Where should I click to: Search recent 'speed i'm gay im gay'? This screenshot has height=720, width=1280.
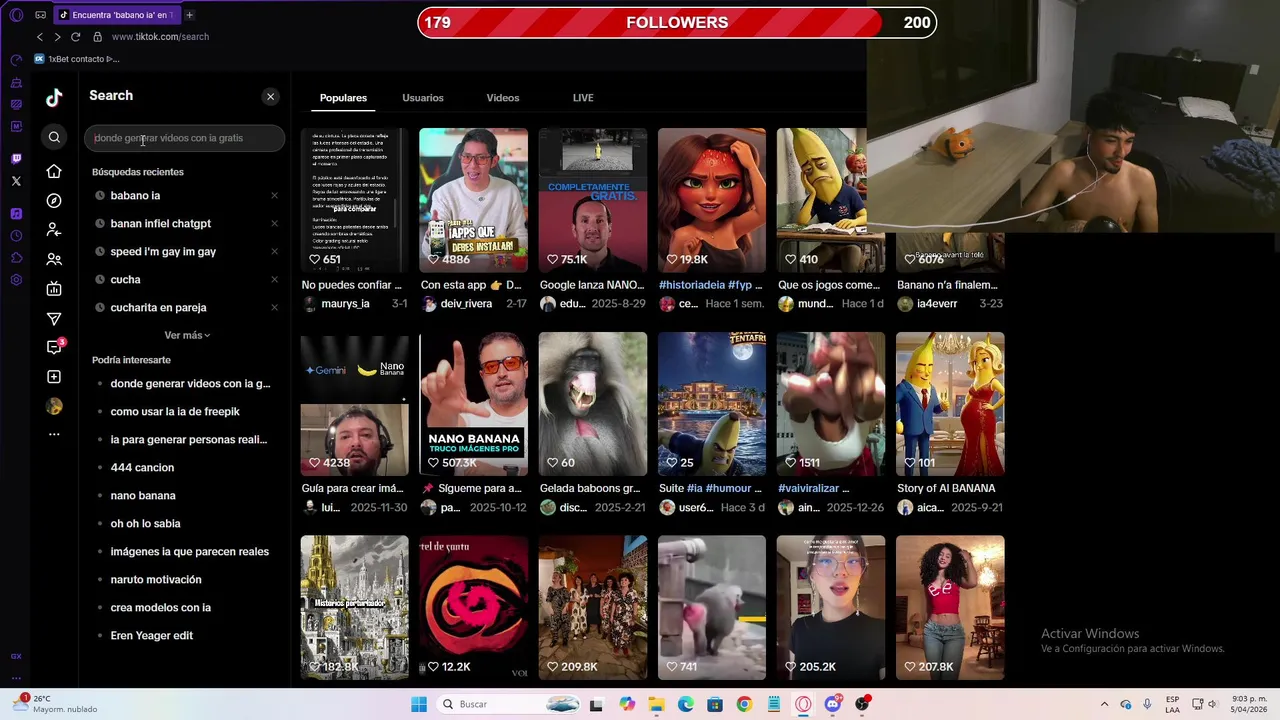click(163, 252)
